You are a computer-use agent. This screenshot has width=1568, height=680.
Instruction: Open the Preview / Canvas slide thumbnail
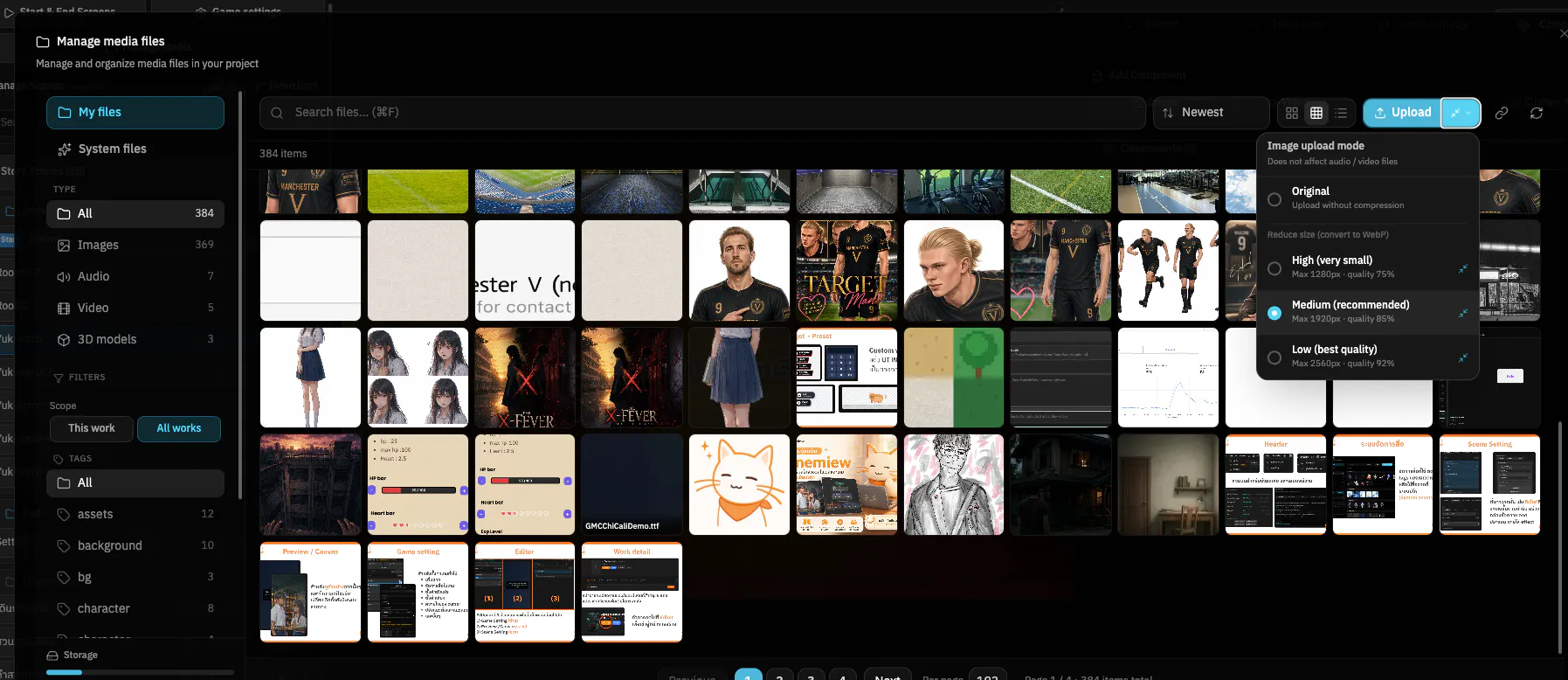(x=310, y=592)
